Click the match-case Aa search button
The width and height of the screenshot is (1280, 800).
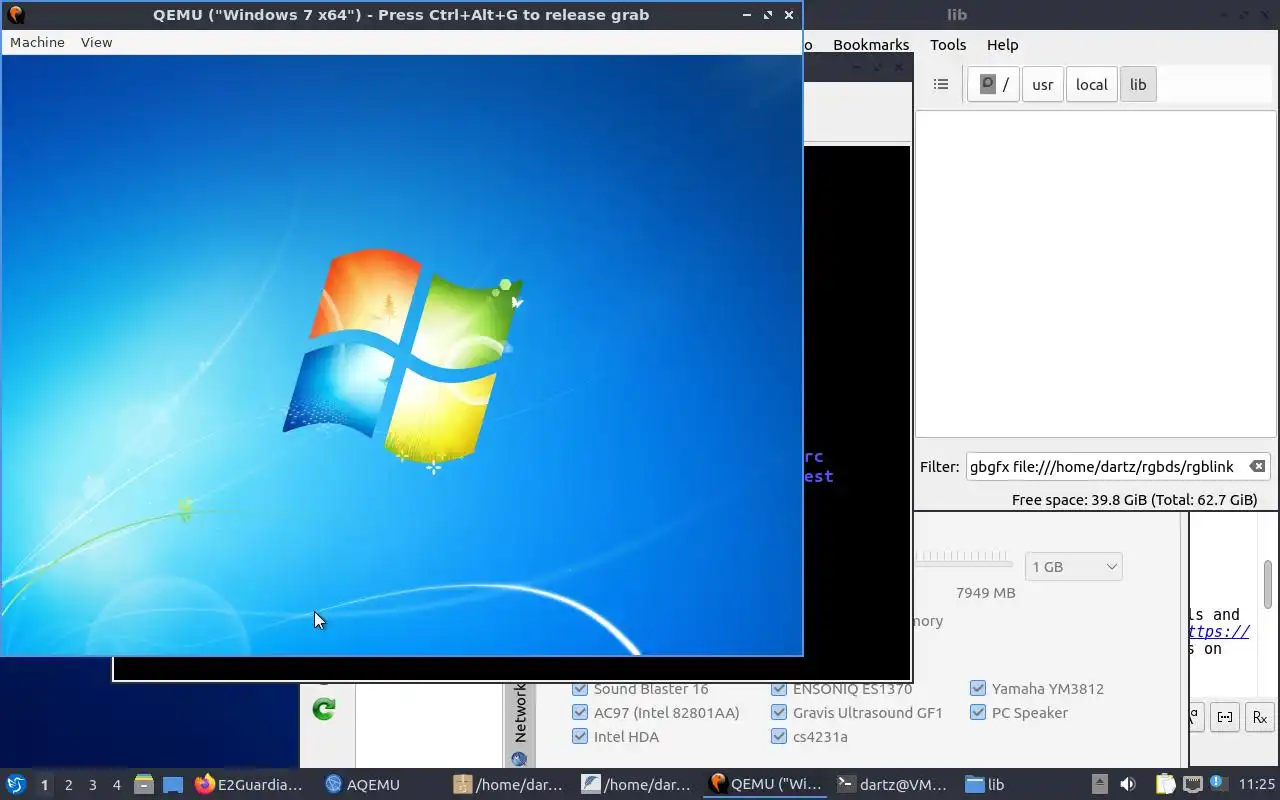pos(1195,717)
